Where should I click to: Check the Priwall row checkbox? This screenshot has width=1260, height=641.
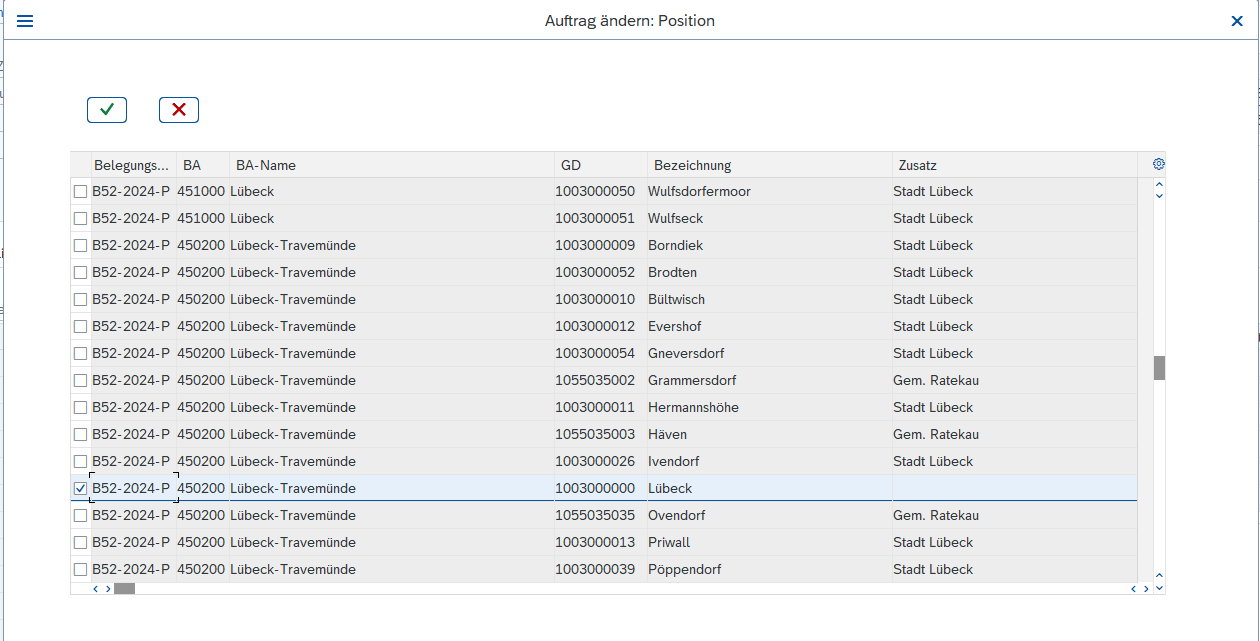tap(81, 543)
